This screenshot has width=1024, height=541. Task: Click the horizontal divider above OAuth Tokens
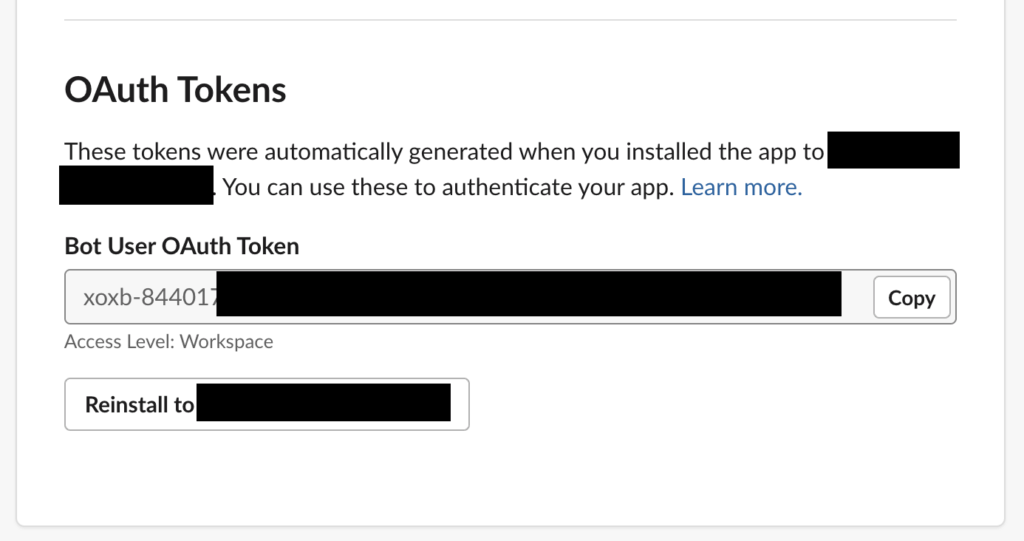click(510, 20)
